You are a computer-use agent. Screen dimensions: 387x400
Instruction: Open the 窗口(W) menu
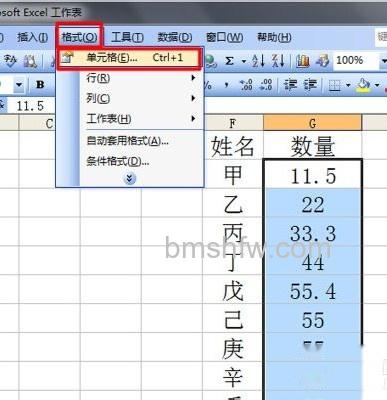click(x=224, y=37)
